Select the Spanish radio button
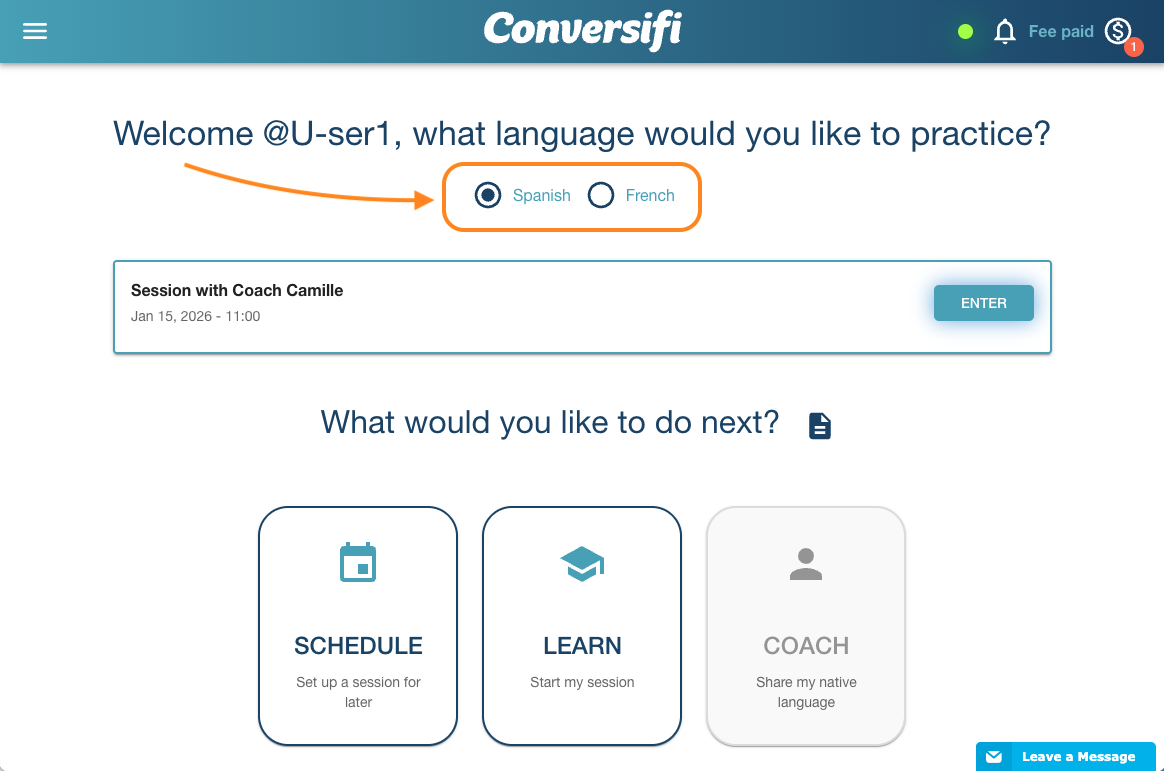Screen dimensions: 1164x771 coord(488,195)
